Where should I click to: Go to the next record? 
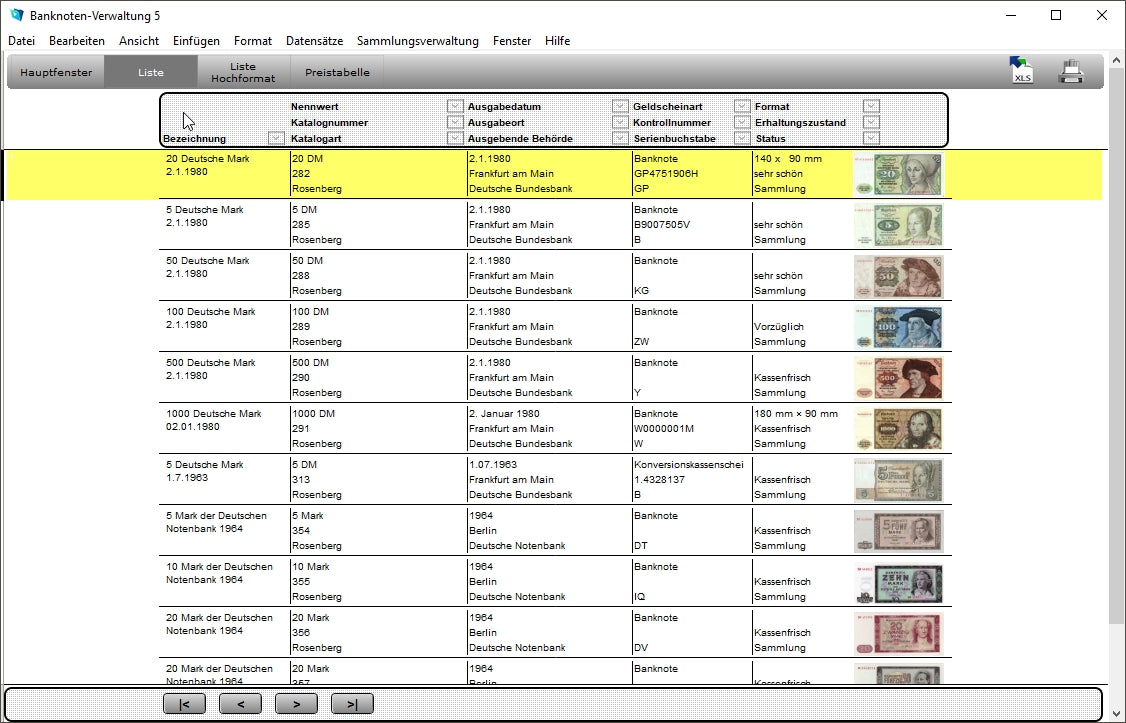296,704
